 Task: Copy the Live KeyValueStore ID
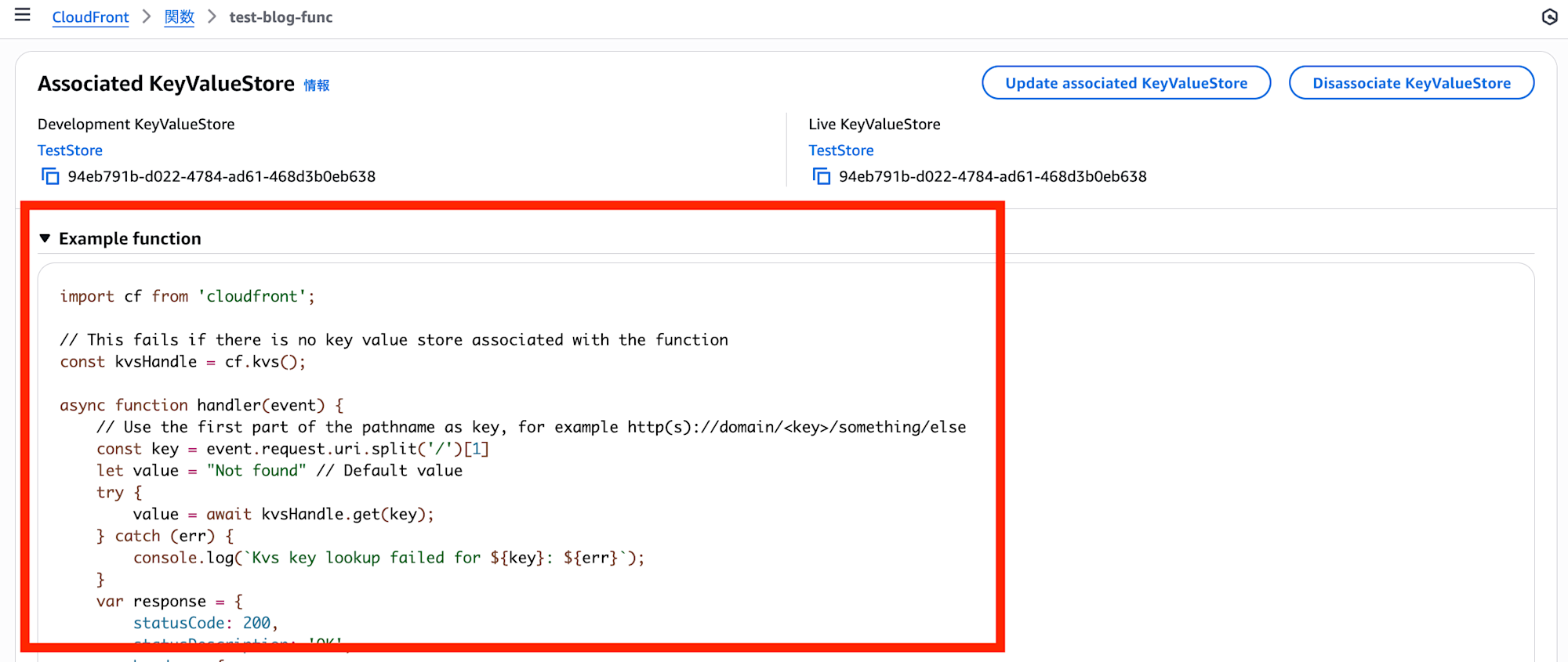(x=822, y=176)
